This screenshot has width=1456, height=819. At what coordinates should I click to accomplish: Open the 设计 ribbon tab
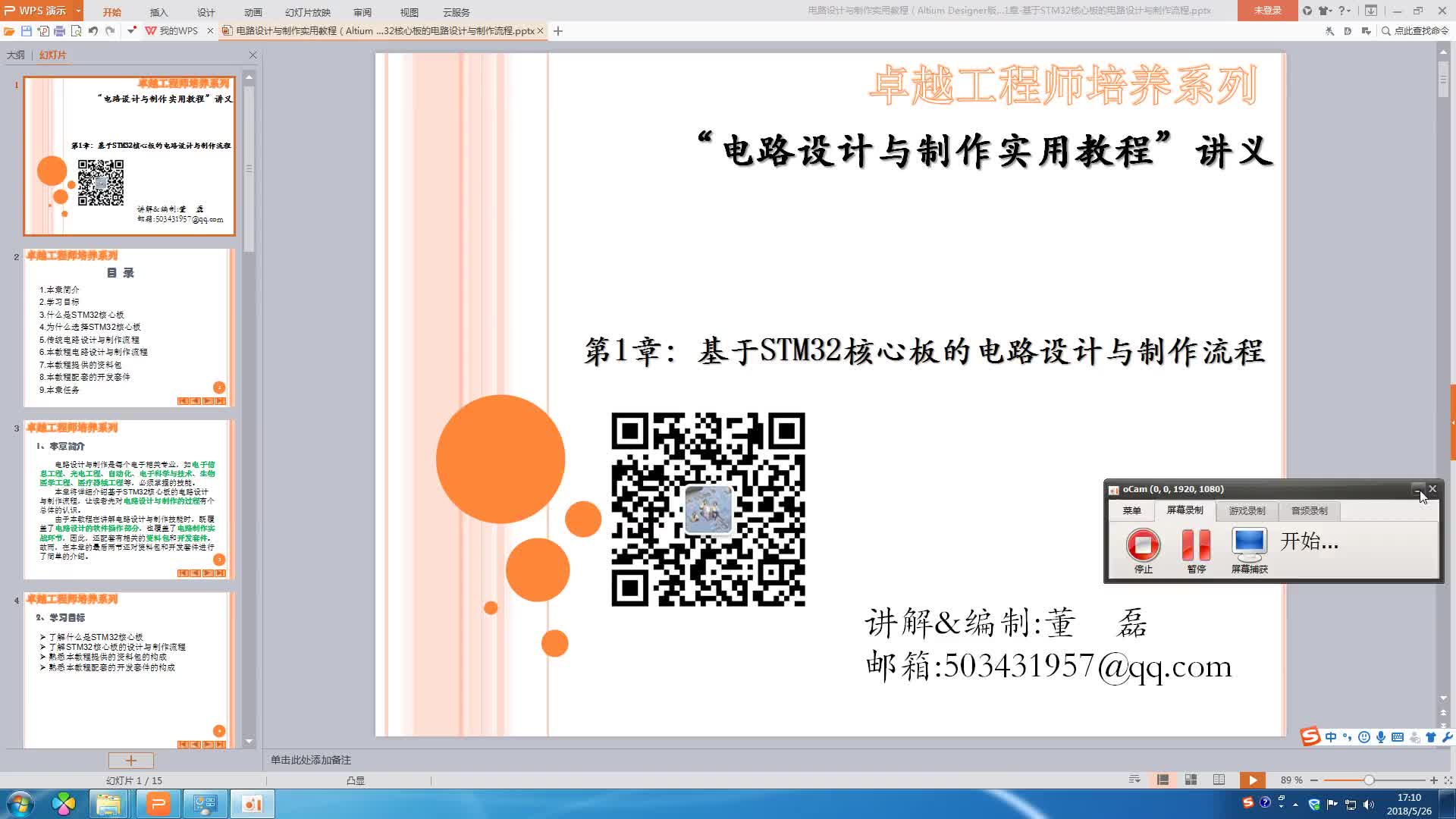[x=206, y=12]
